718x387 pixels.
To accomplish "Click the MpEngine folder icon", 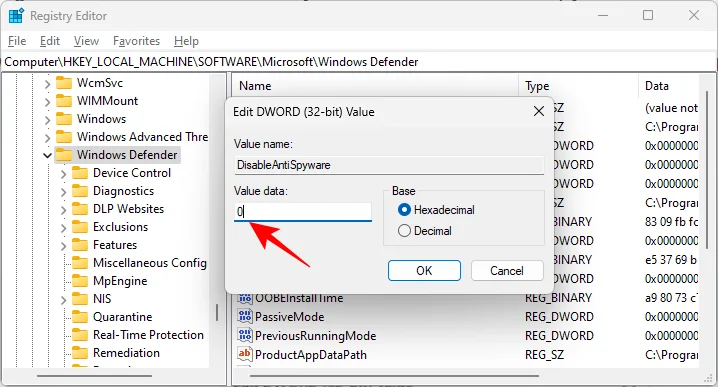I will click(x=80, y=281).
